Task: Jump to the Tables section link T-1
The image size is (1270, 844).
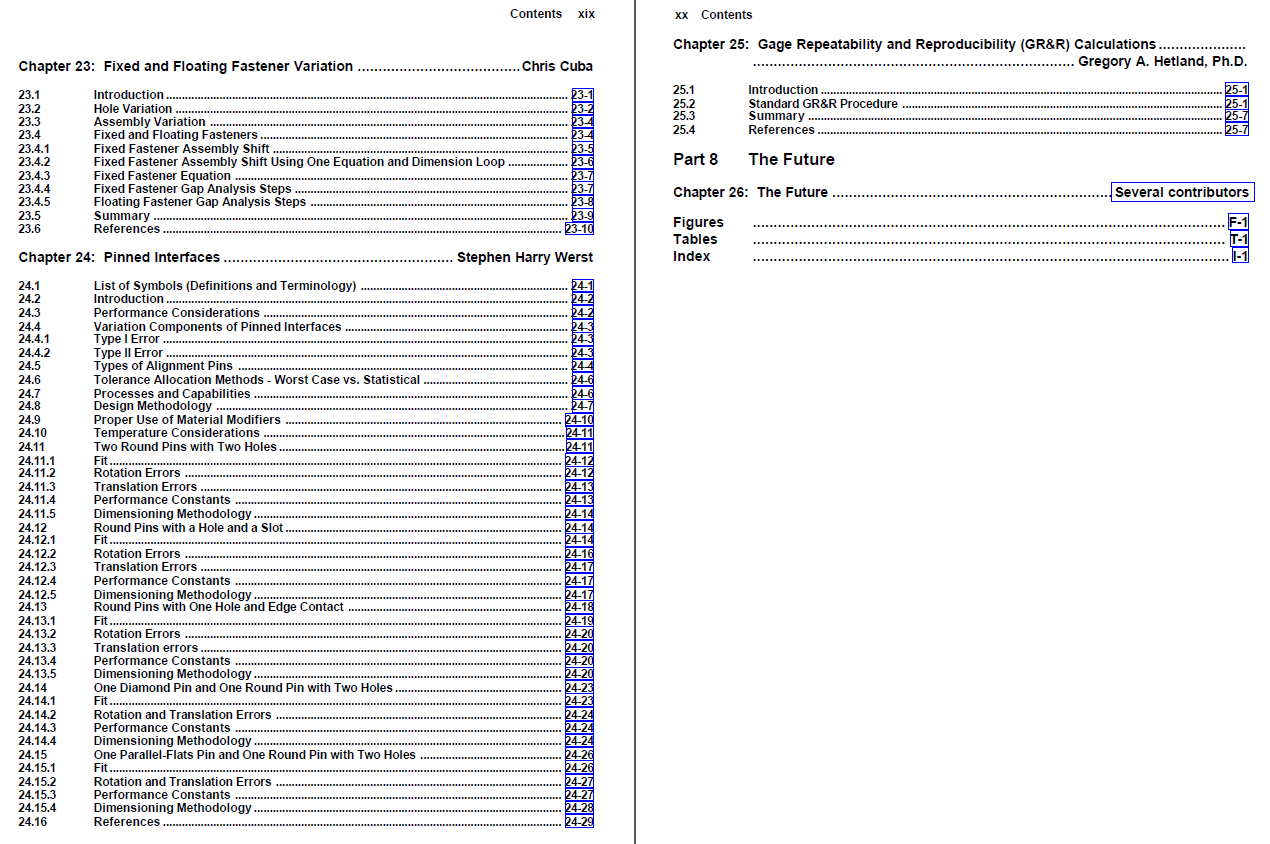Action: tap(1238, 239)
